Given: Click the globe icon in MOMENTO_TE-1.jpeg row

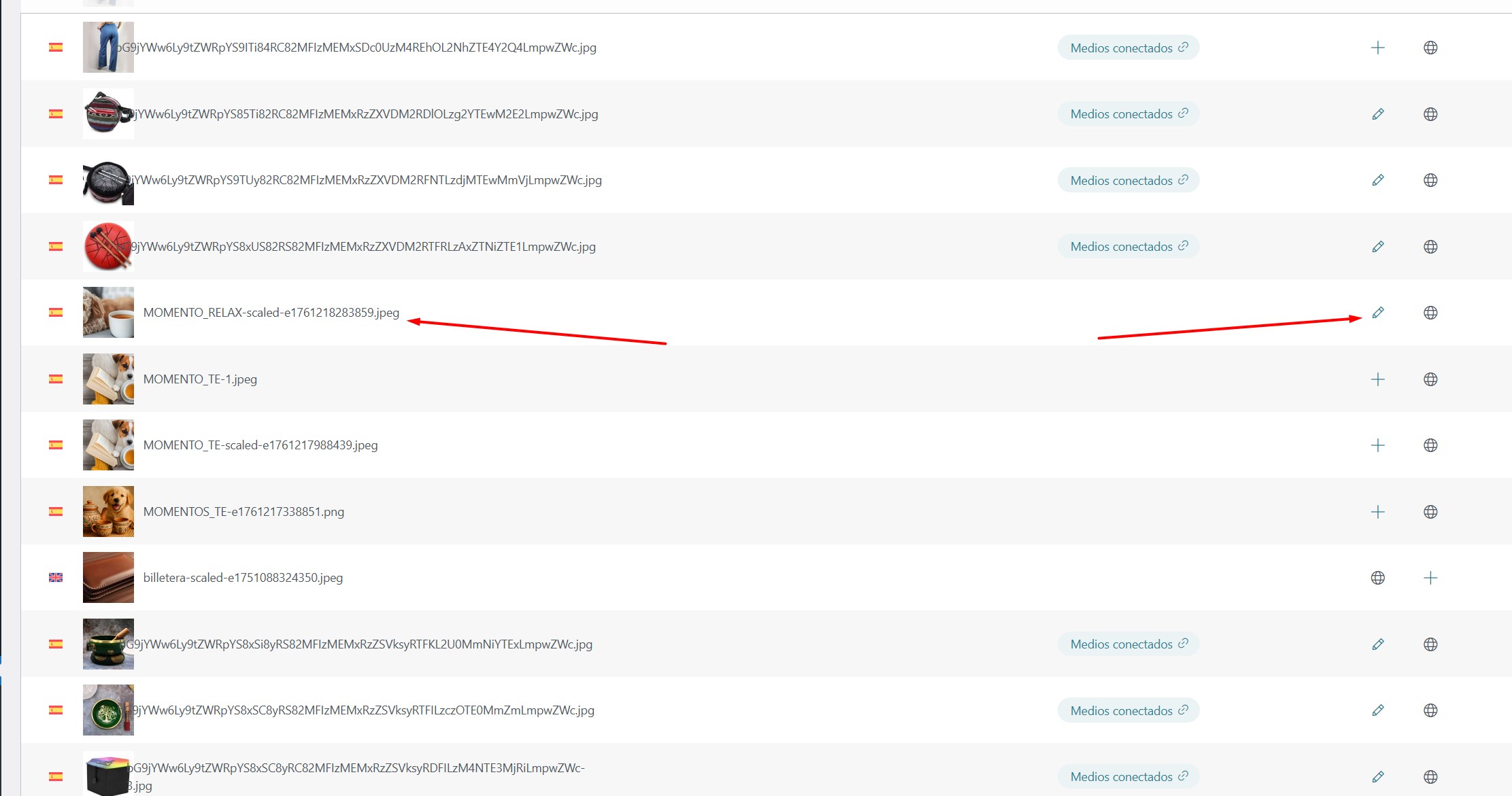Looking at the screenshot, I should [1430, 379].
